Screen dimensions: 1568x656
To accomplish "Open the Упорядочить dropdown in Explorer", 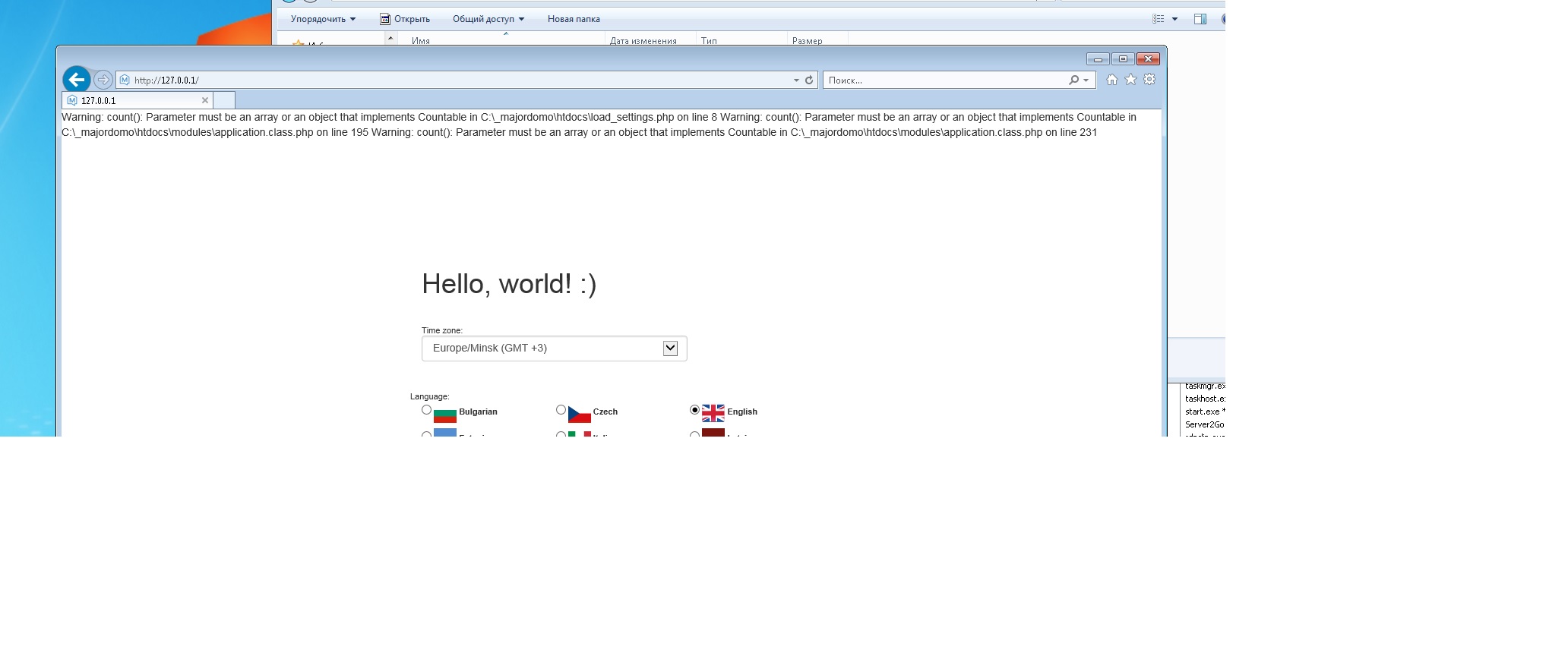I will click(323, 19).
